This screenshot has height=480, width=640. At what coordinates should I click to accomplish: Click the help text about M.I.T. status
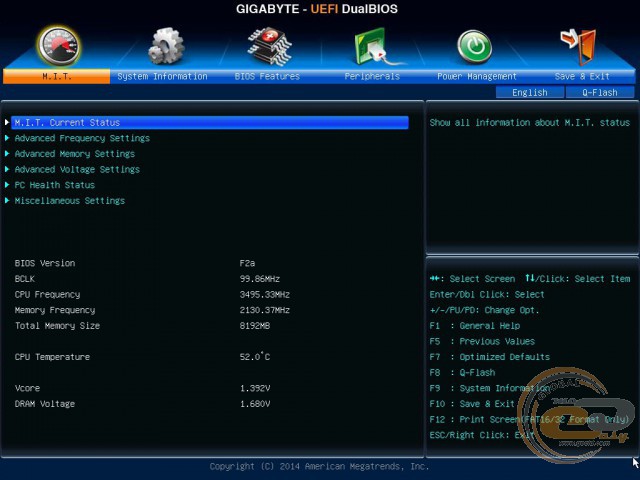tap(529, 122)
